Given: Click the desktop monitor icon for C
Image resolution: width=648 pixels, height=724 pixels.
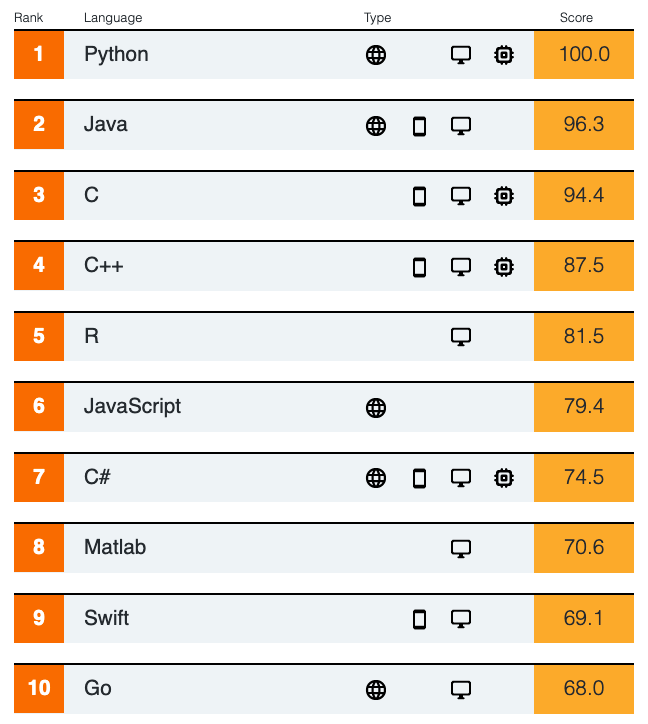Looking at the screenshot, I should tap(461, 196).
